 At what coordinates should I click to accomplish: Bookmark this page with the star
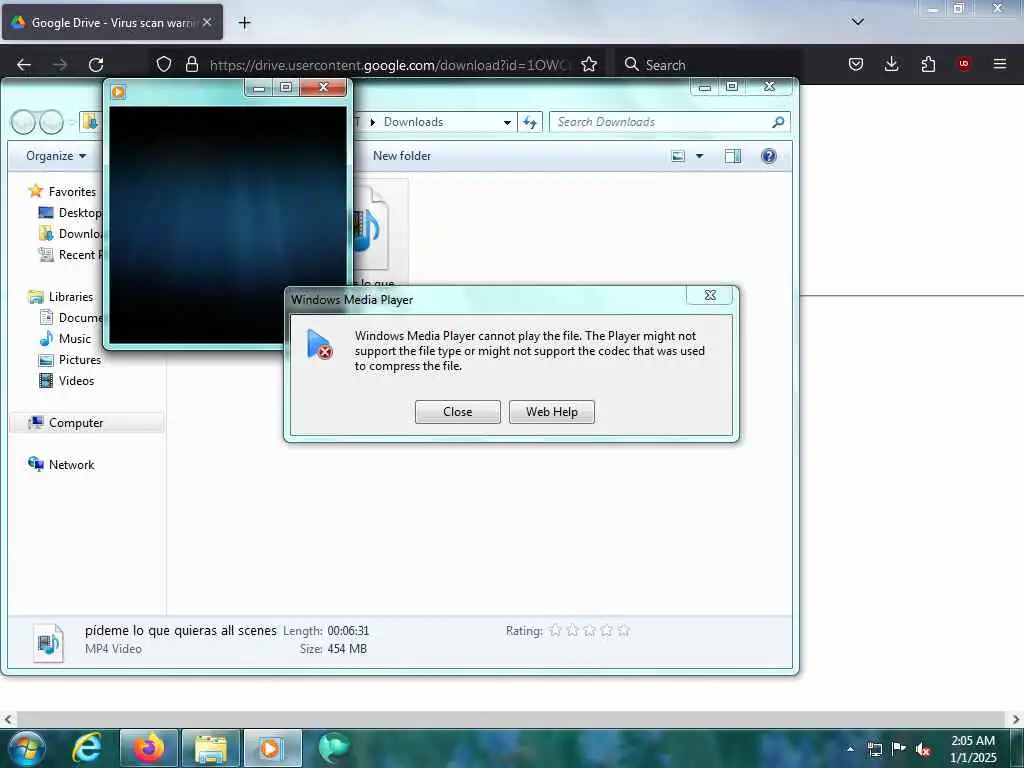tap(589, 64)
